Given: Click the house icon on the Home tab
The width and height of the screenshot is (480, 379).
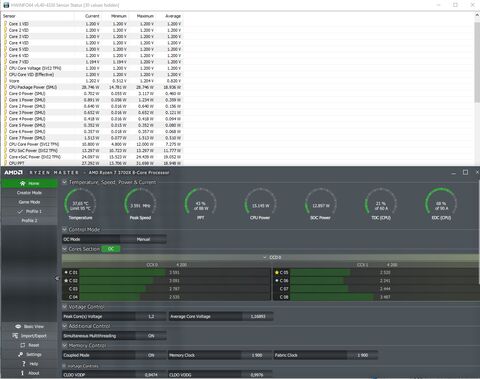Looking at the screenshot, I should (23, 183).
